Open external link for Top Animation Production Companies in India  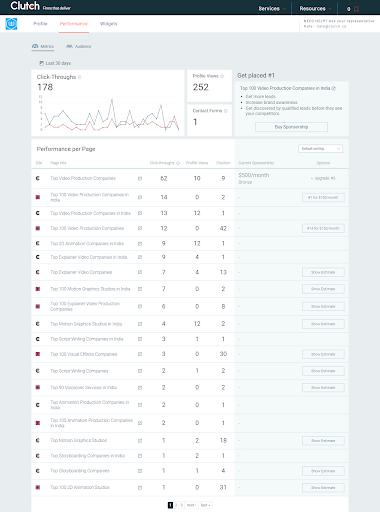140,405
